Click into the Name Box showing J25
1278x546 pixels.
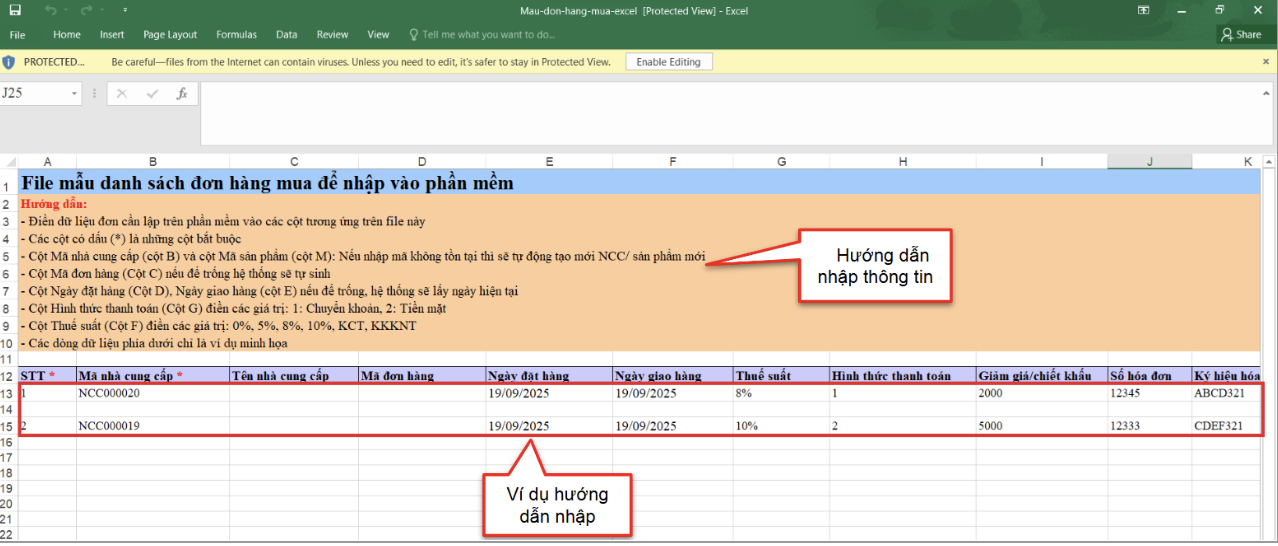34,93
